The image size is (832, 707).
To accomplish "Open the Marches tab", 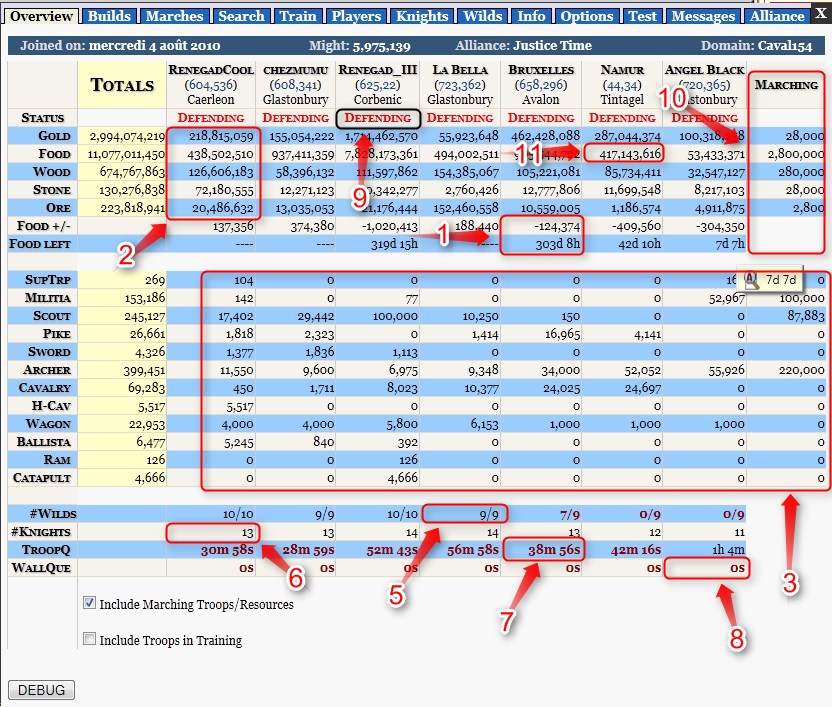I will point(175,16).
